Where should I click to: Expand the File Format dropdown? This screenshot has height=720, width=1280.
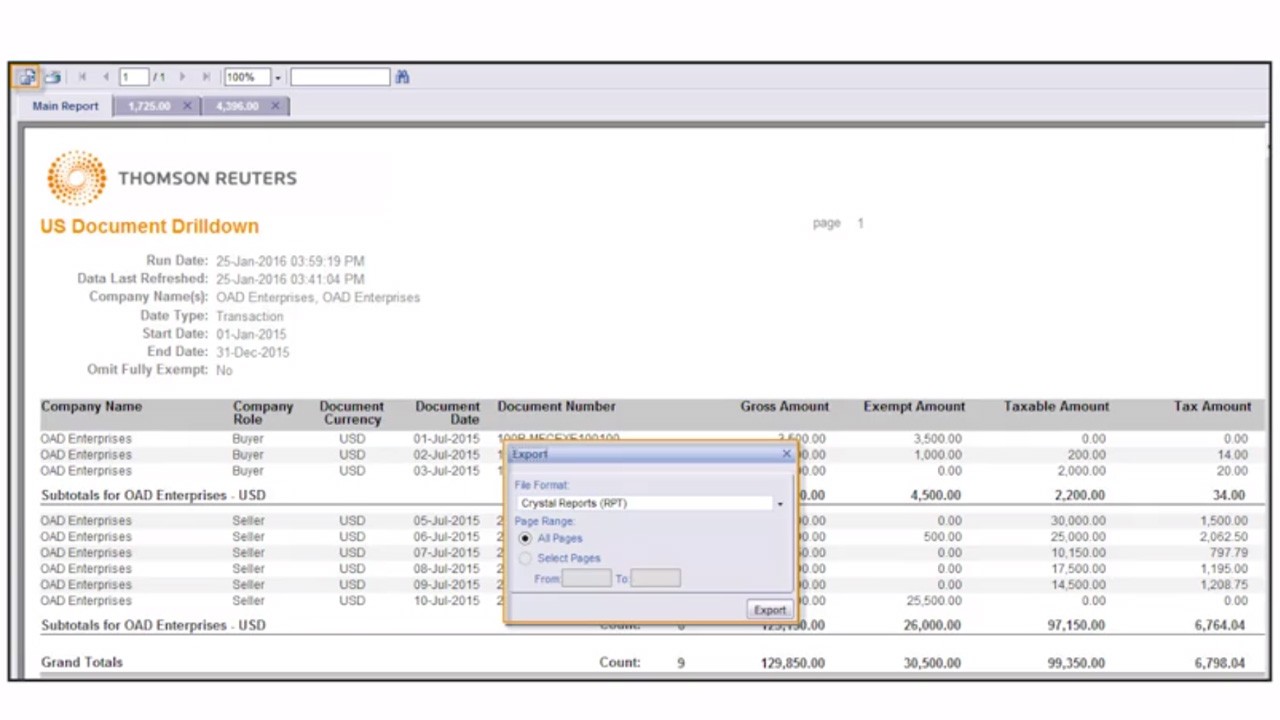coord(780,504)
